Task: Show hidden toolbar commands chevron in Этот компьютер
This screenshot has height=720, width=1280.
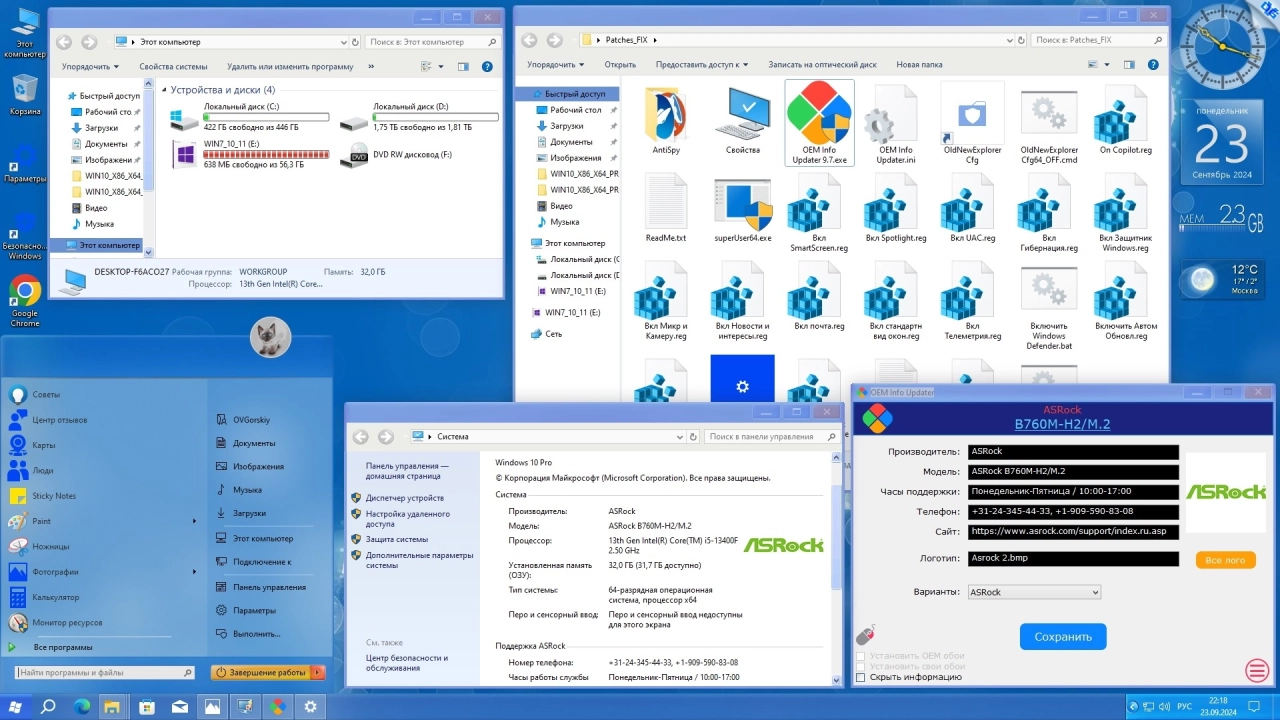Action: [x=371, y=66]
